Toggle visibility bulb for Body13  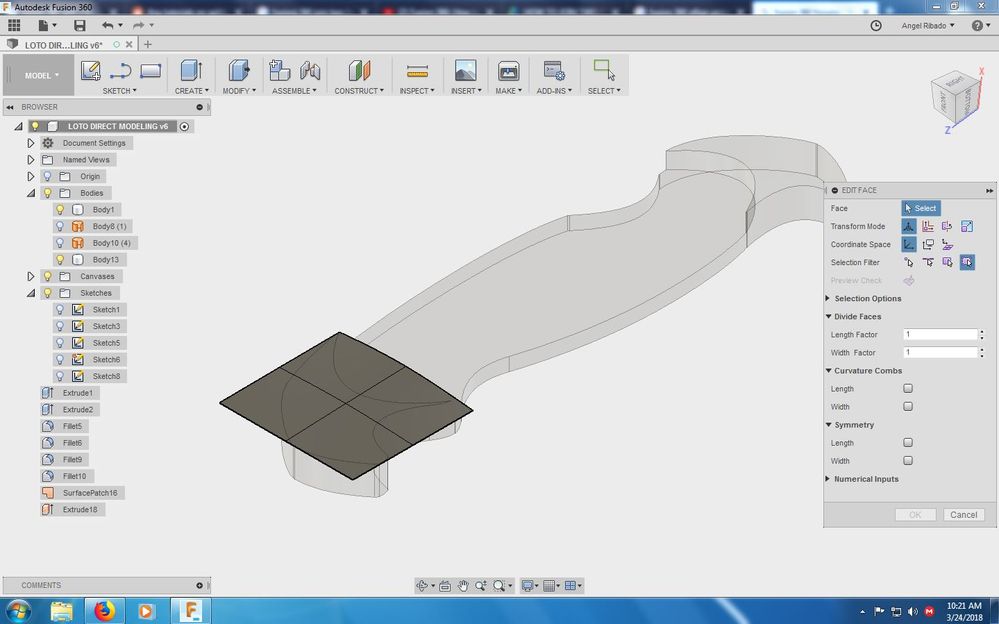click(60, 260)
